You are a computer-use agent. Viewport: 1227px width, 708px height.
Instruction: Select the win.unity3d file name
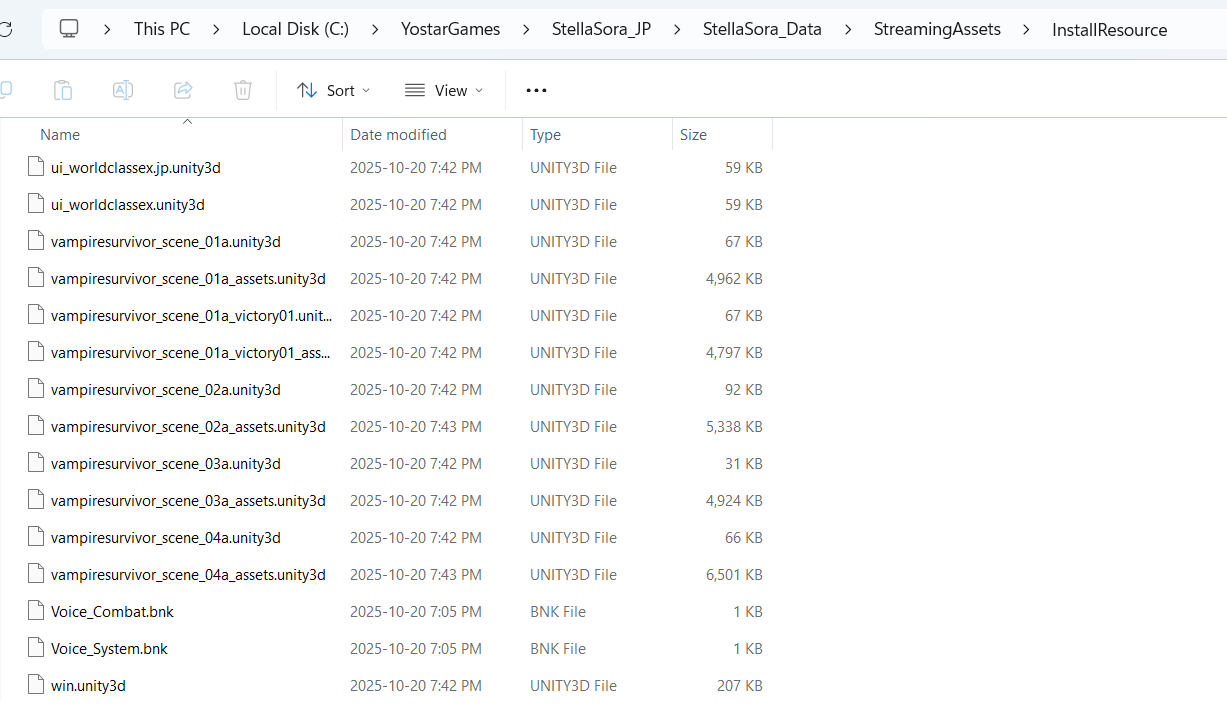tap(88, 685)
